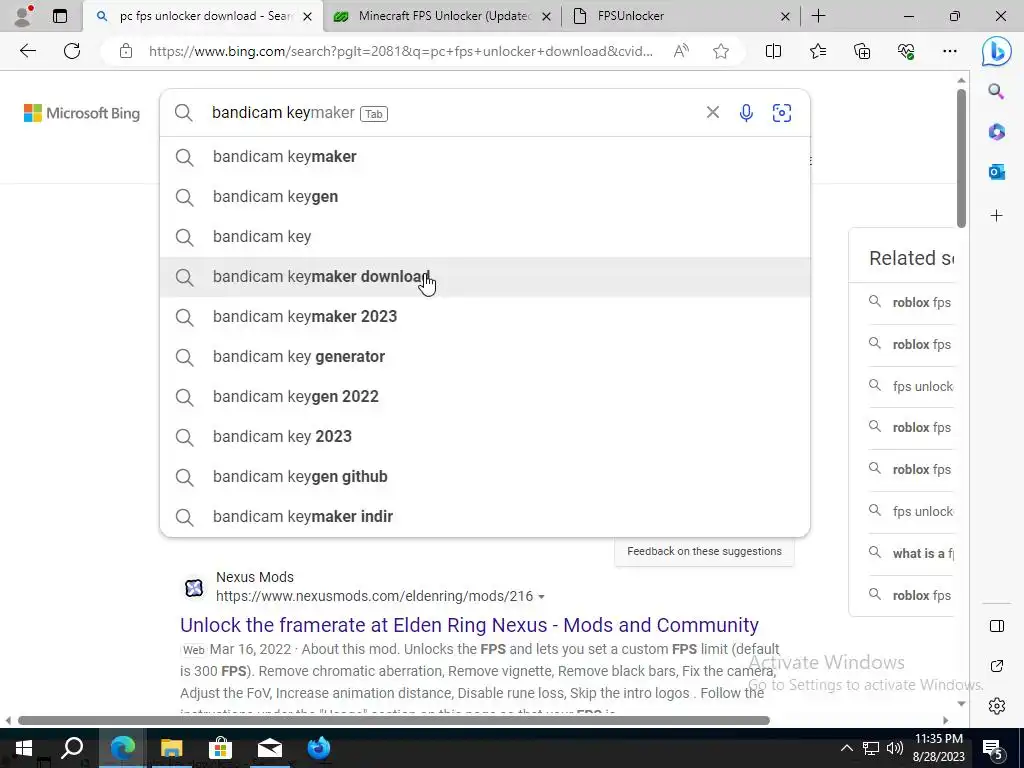Open the sidebar search icon
1024x768 pixels.
[x=996, y=91]
